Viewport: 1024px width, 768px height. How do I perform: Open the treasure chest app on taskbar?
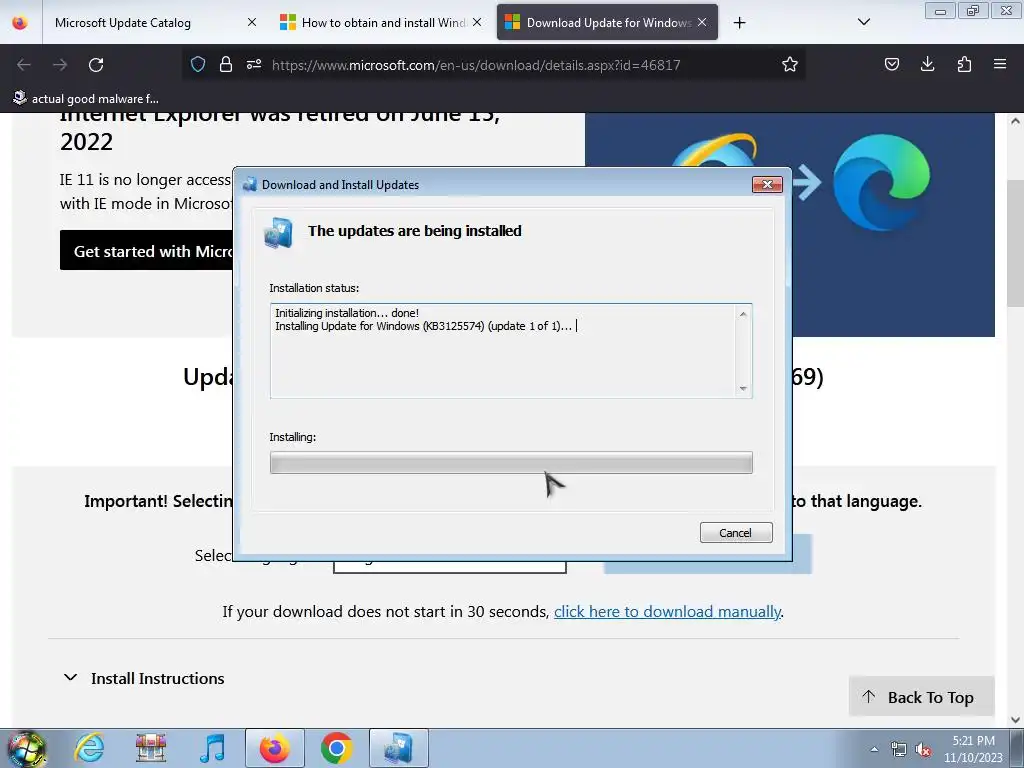point(151,748)
